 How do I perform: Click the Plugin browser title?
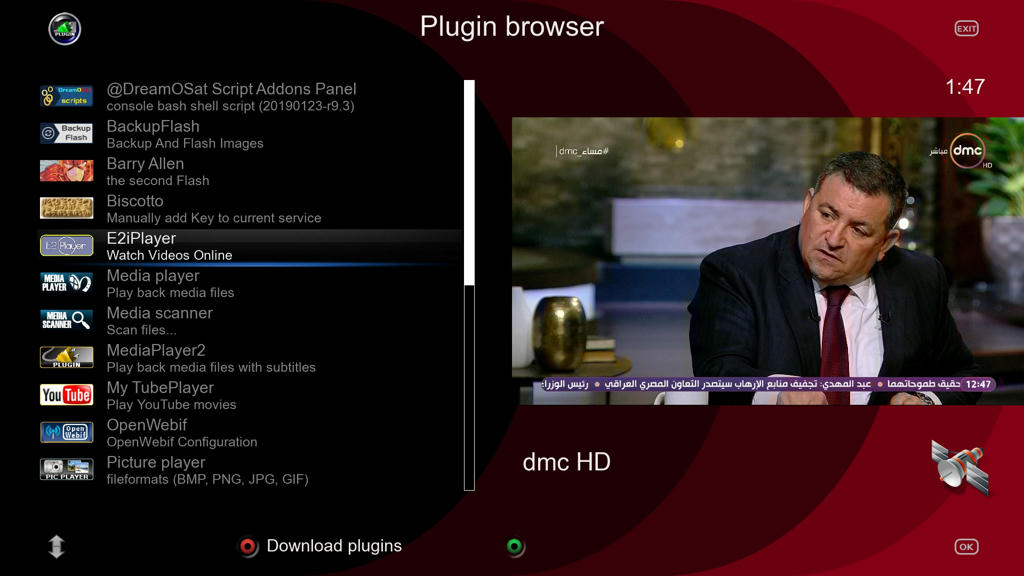[511, 27]
